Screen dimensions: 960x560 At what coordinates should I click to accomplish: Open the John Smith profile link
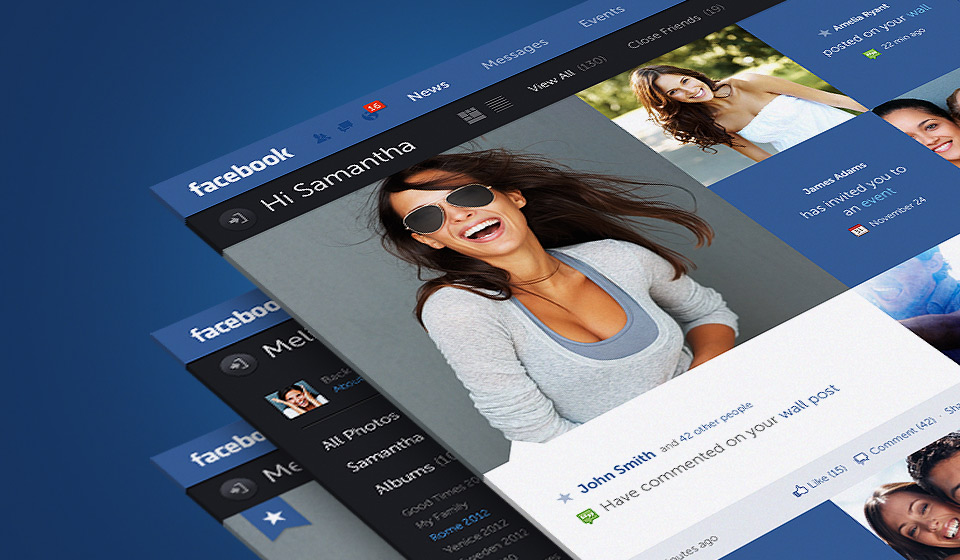[x=616, y=470]
